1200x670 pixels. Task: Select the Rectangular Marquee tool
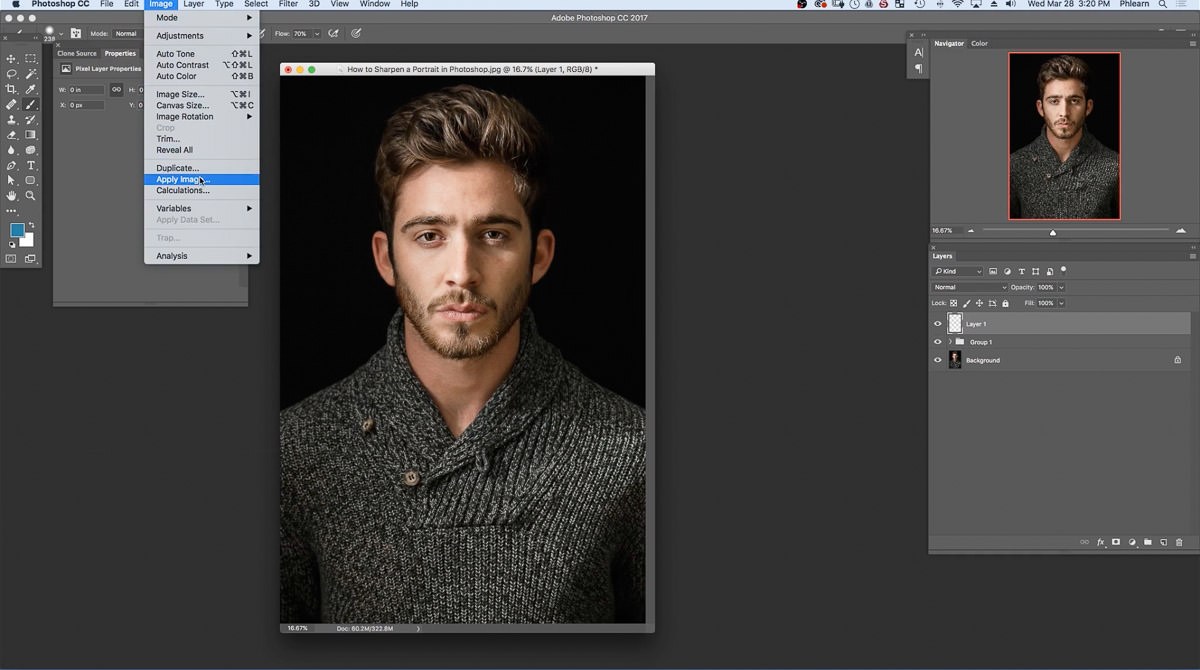point(31,59)
